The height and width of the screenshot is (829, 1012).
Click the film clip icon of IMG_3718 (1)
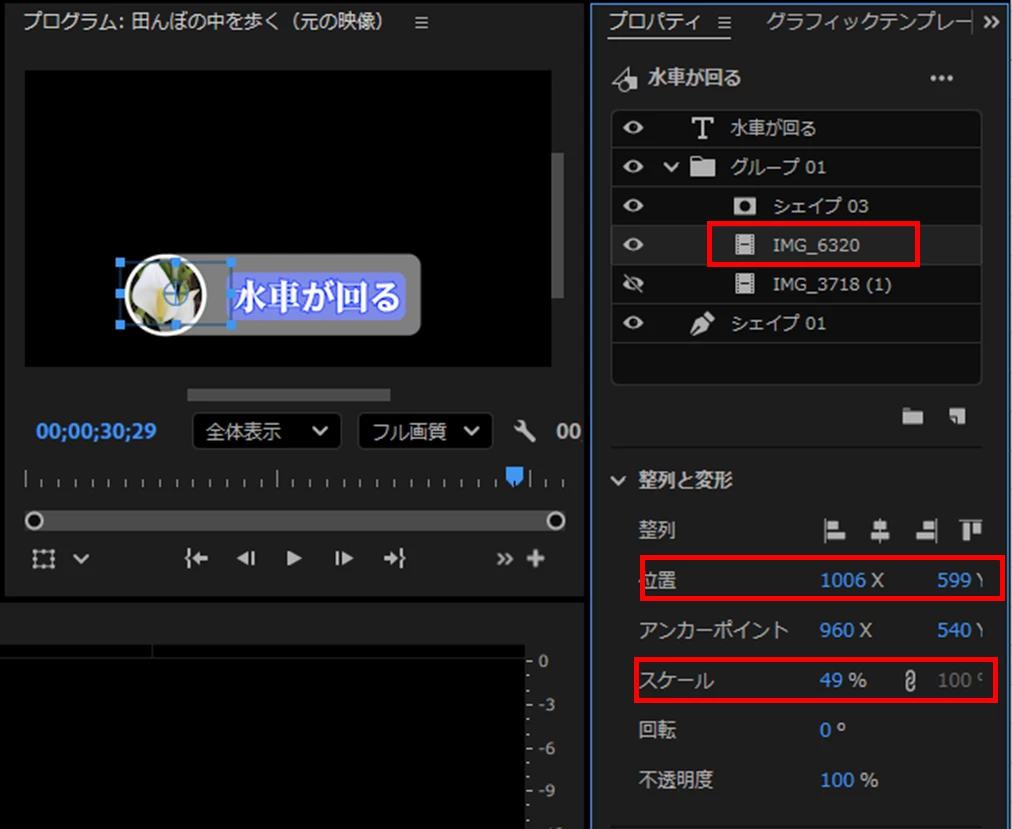click(744, 284)
